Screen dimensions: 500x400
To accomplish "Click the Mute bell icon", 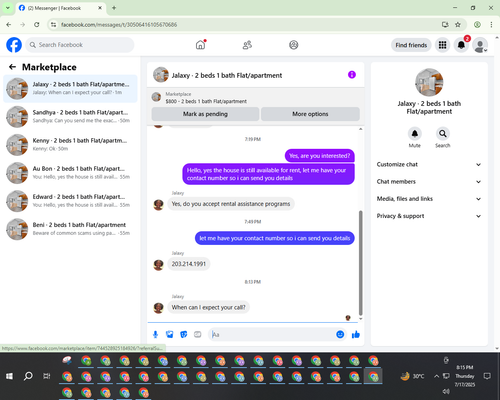I will pos(415,134).
